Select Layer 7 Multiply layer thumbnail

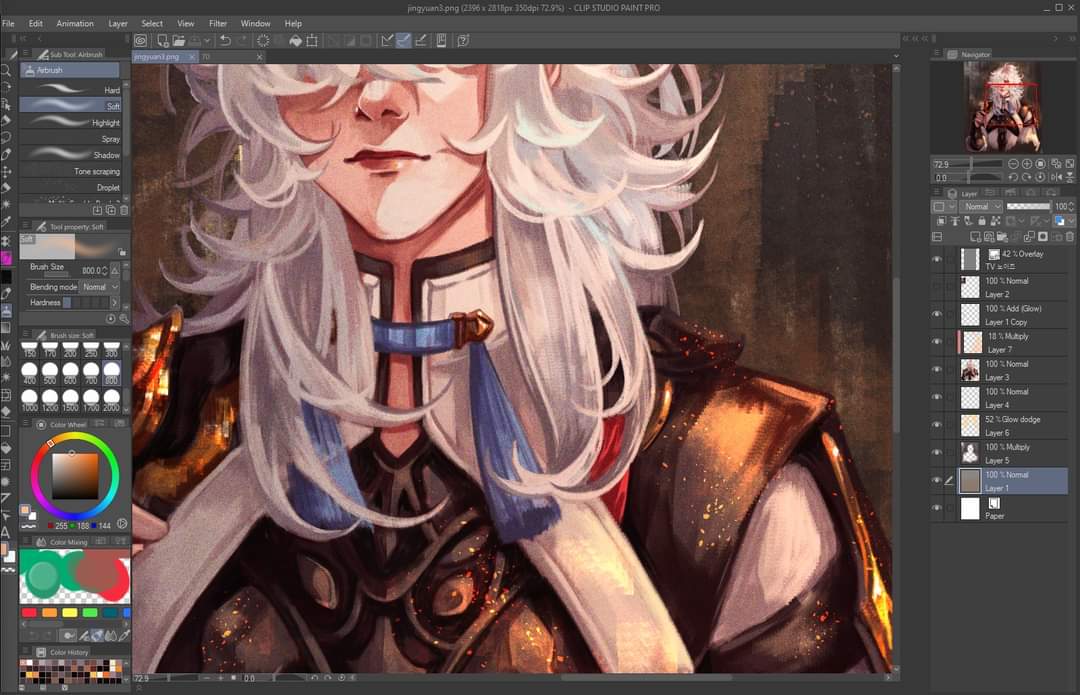click(x=973, y=342)
